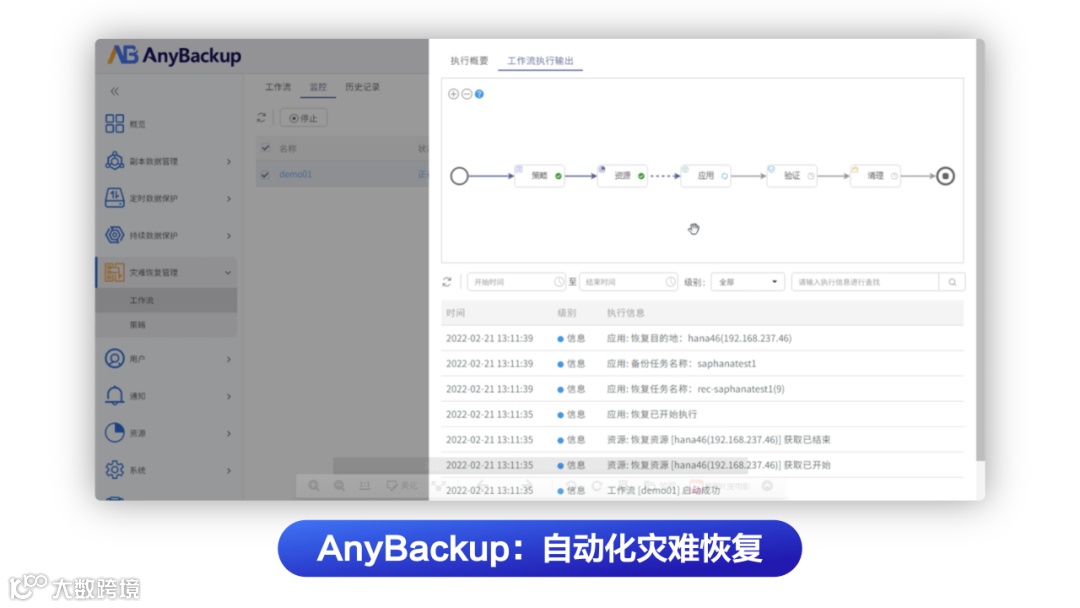Open the 持续数据保护 hexagon icon
Screen dimensions: 1080x608
pos(114,235)
